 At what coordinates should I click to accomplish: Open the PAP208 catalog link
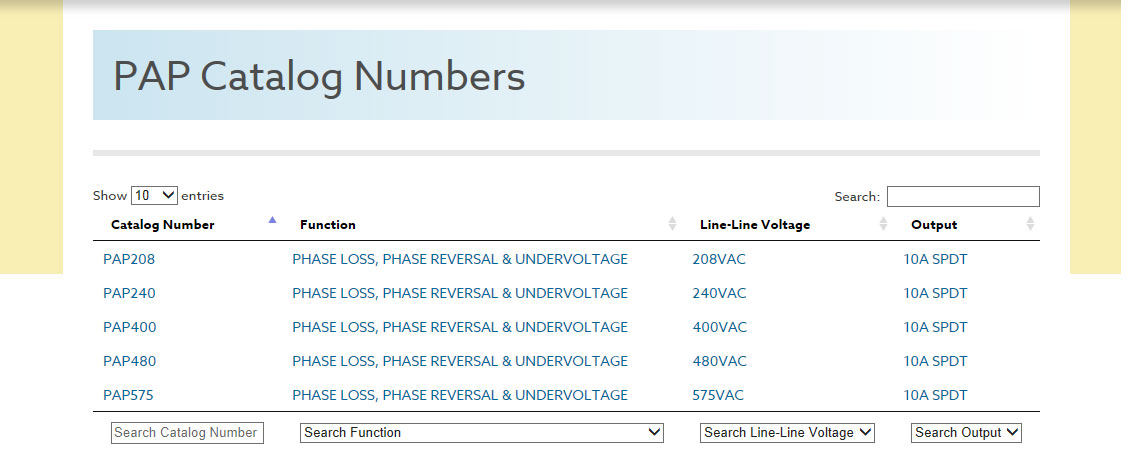coord(129,259)
